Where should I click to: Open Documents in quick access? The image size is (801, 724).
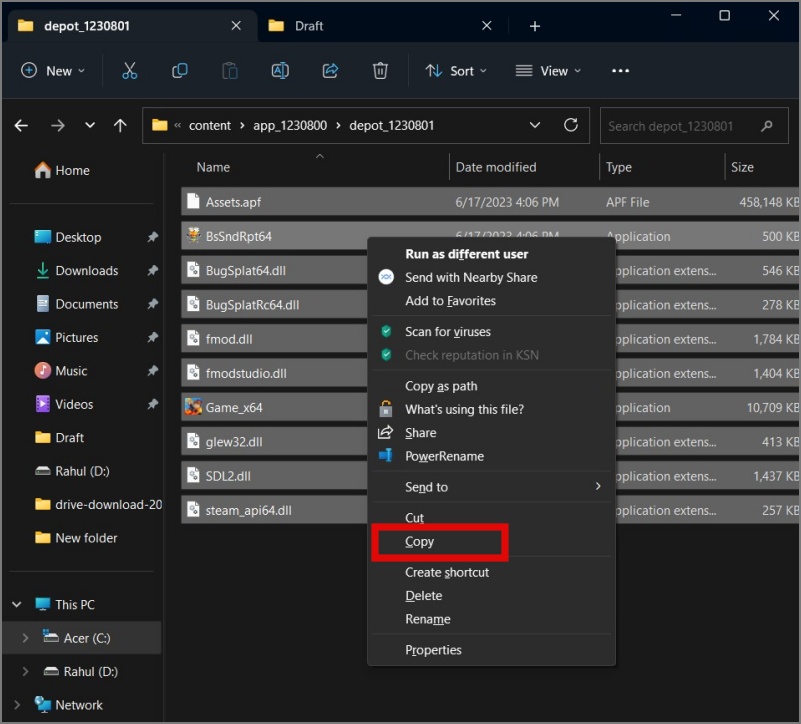77,304
